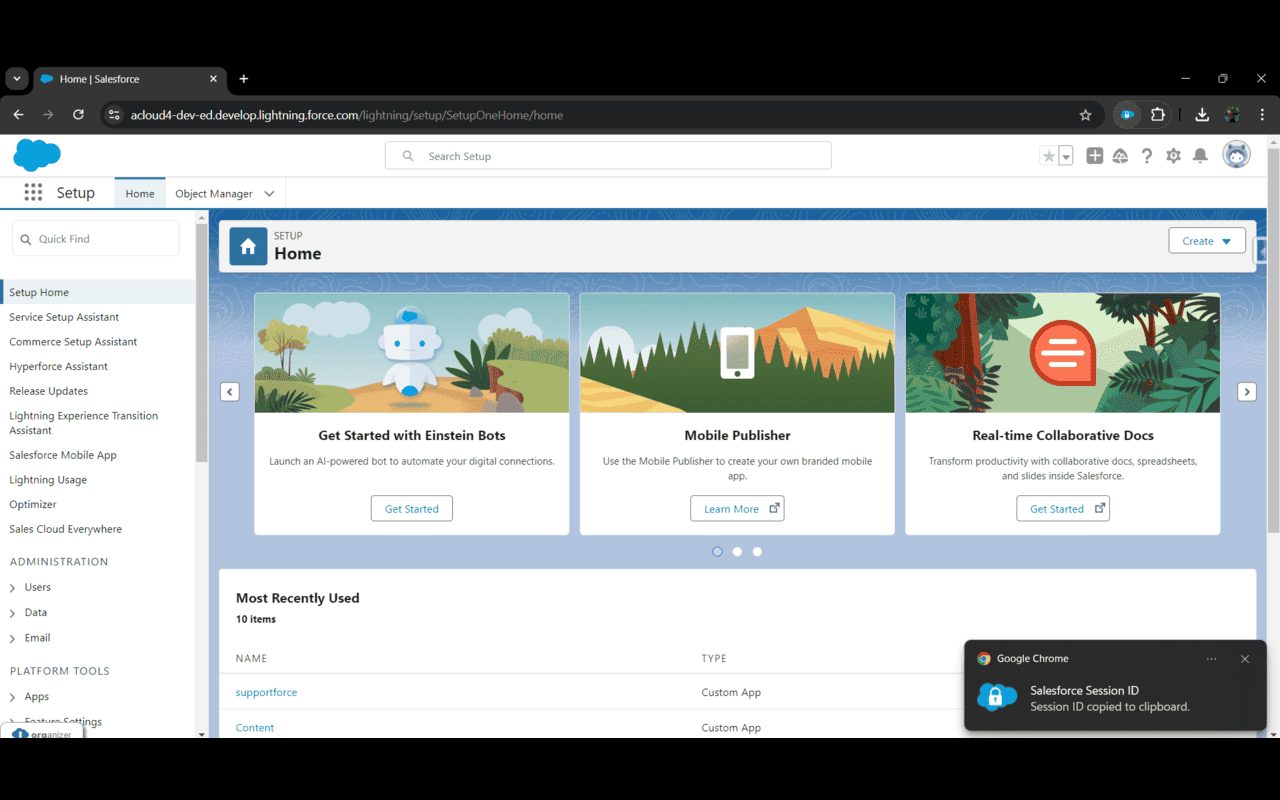Open the App Launcher waffle icon
1280x800 pixels.
click(33, 192)
